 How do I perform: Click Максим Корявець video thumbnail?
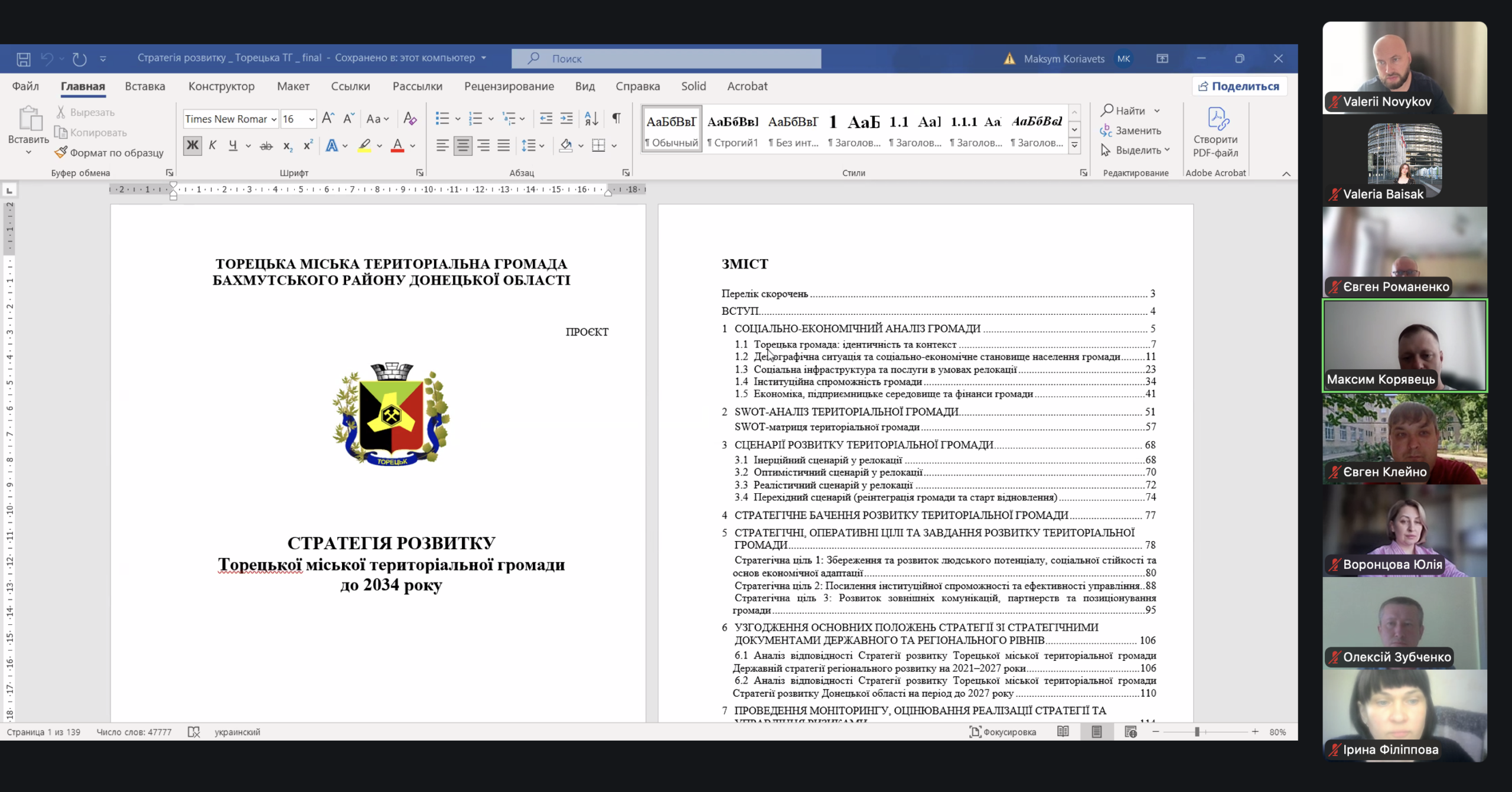[1405, 346]
